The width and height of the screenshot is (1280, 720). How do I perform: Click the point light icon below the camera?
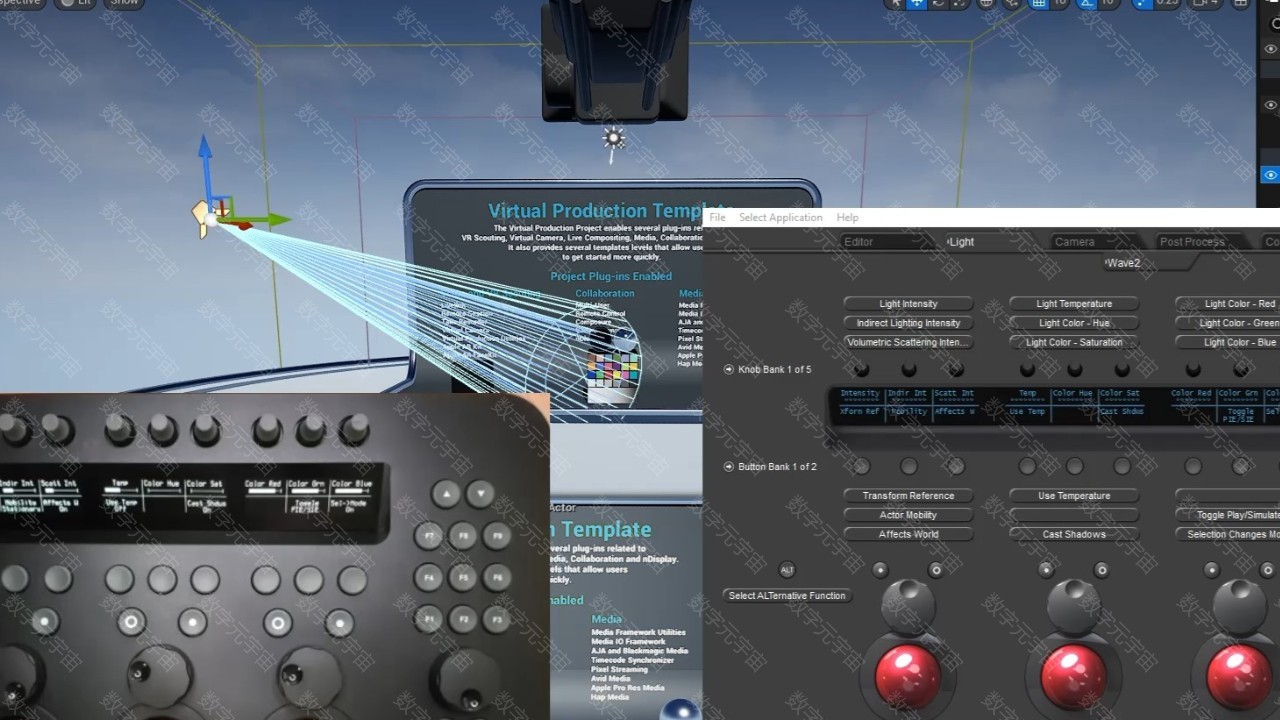(x=614, y=139)
